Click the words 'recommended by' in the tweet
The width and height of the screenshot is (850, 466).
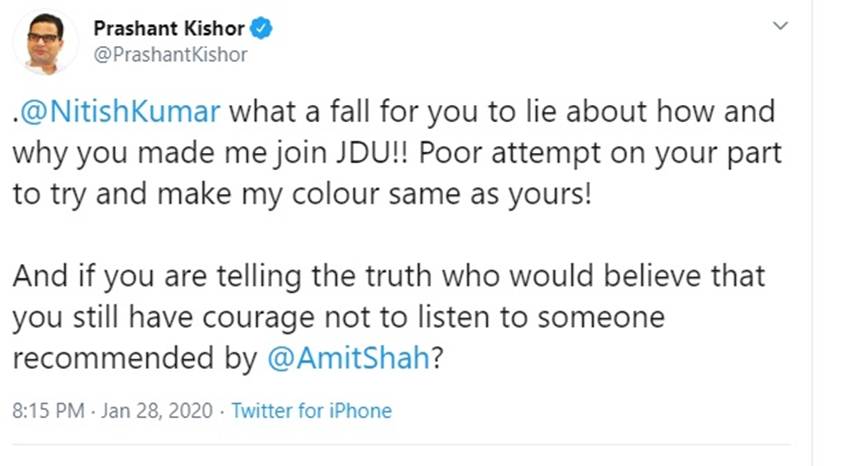[134, 360]
